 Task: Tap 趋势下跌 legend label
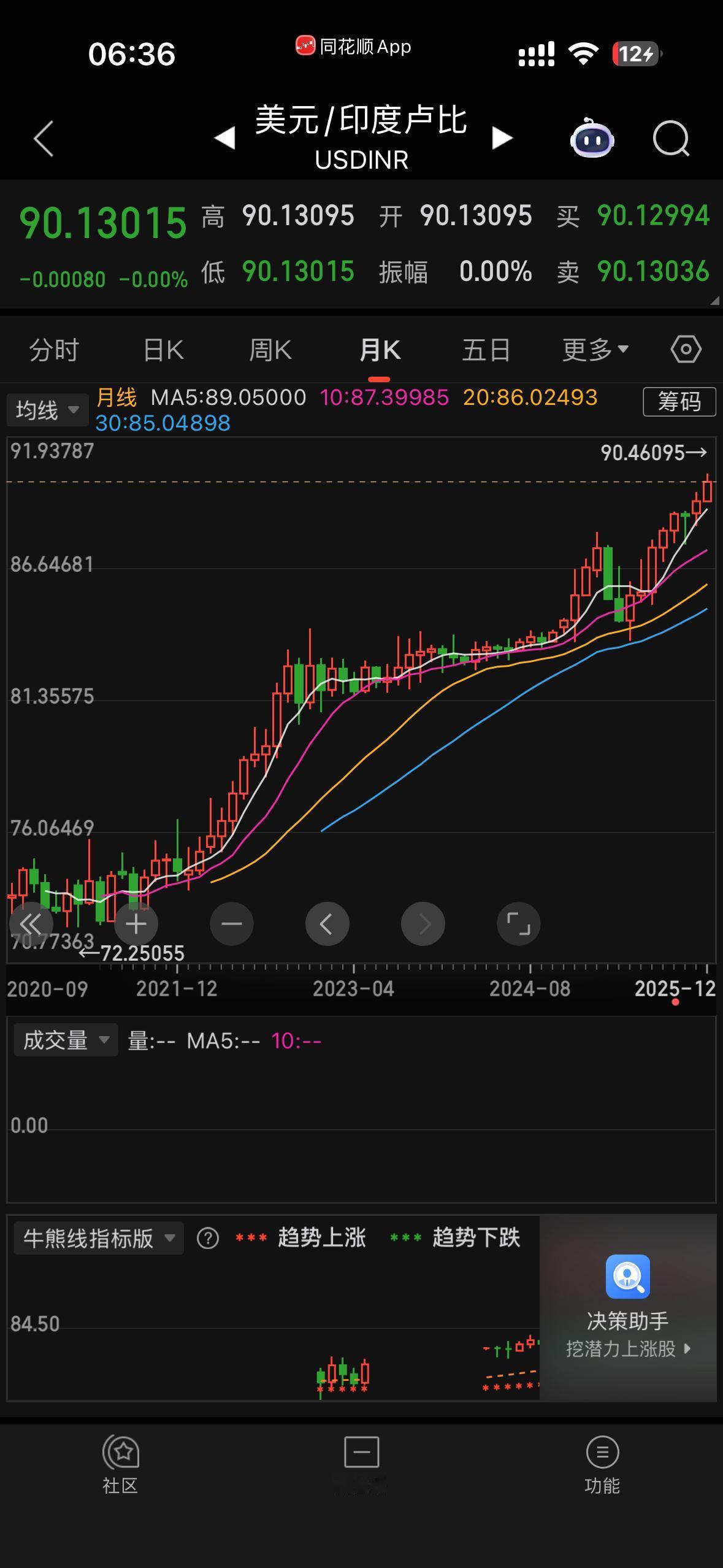476,1238
